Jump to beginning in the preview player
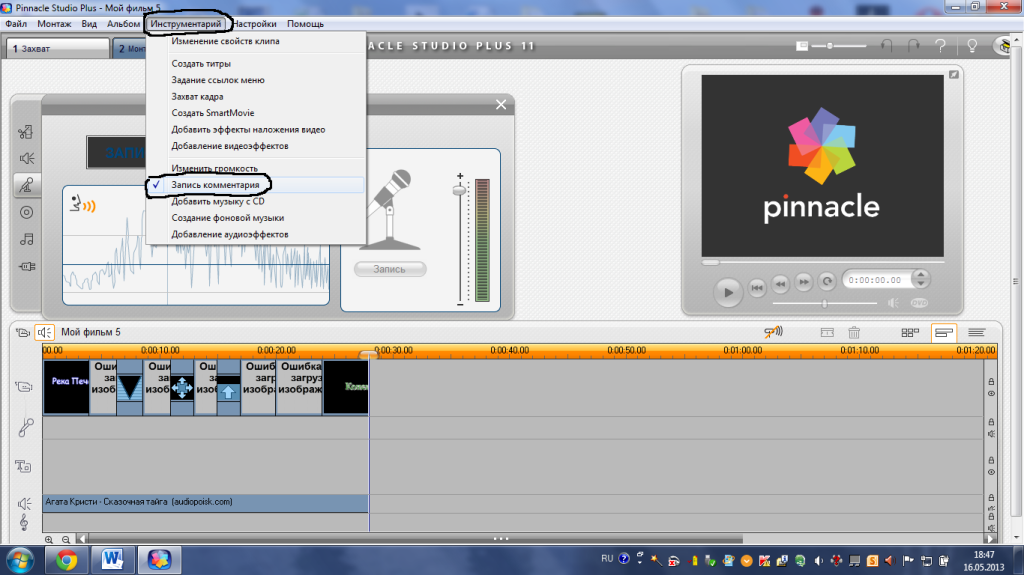 (x=757, y=288)
